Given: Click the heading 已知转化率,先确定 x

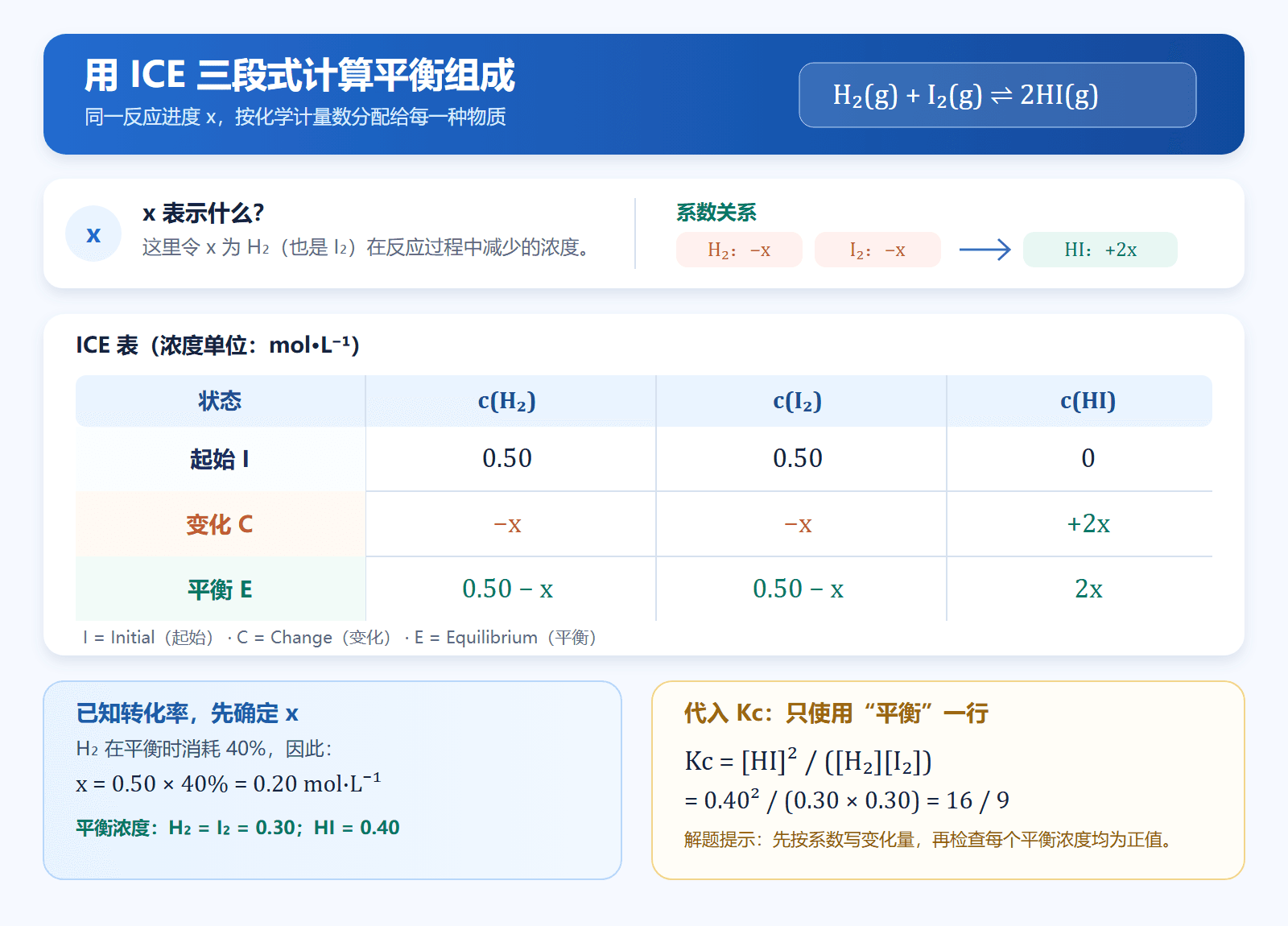Looking at the screenshot, I should coord(187,713).
